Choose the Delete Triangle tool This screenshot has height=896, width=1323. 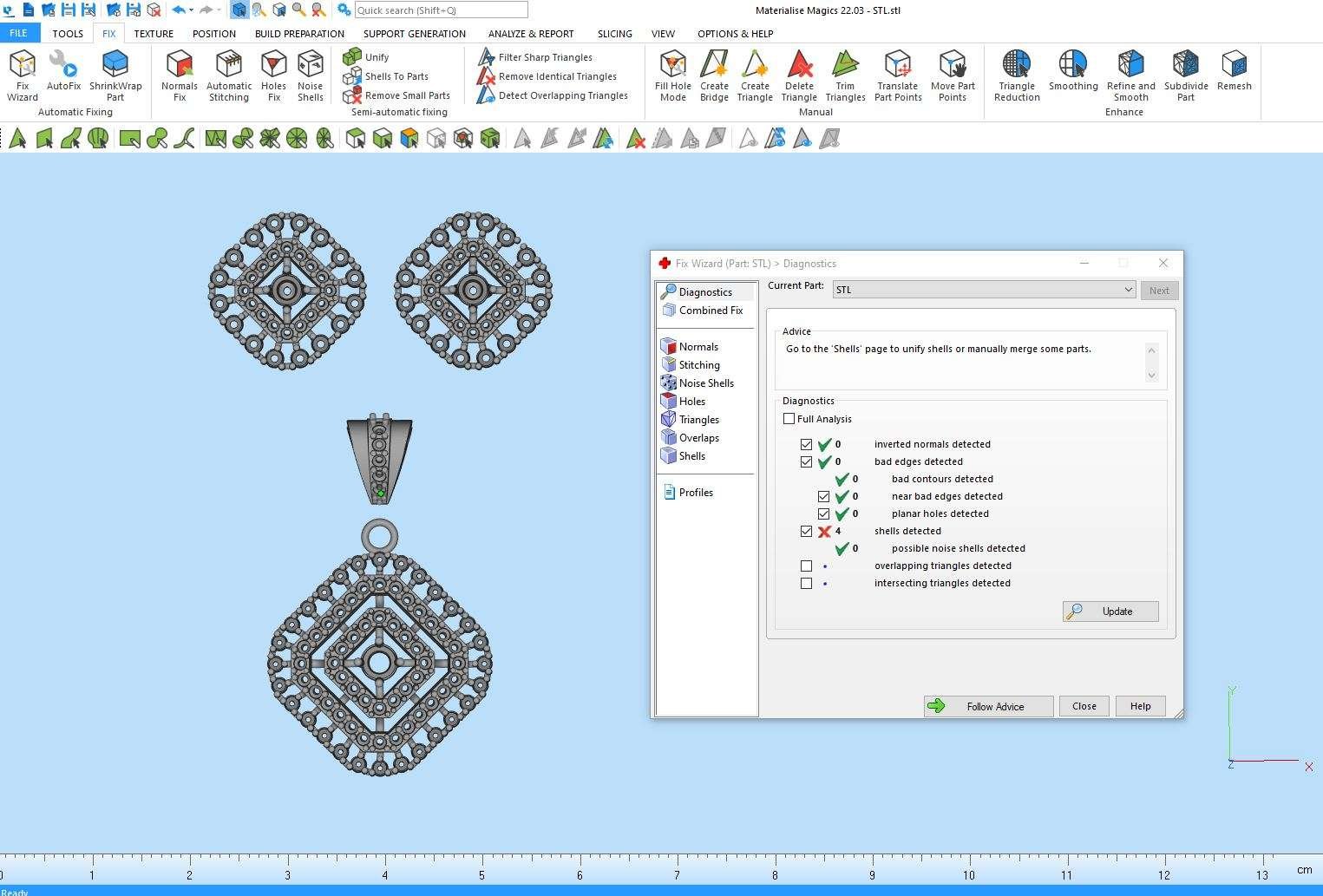click(x=799, y=75)
